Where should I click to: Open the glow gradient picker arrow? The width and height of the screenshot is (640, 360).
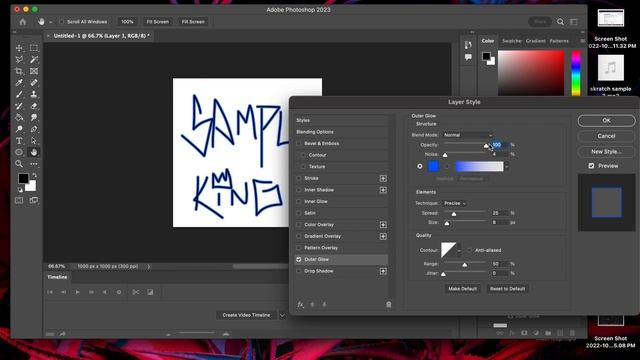(x=507, y=166)
